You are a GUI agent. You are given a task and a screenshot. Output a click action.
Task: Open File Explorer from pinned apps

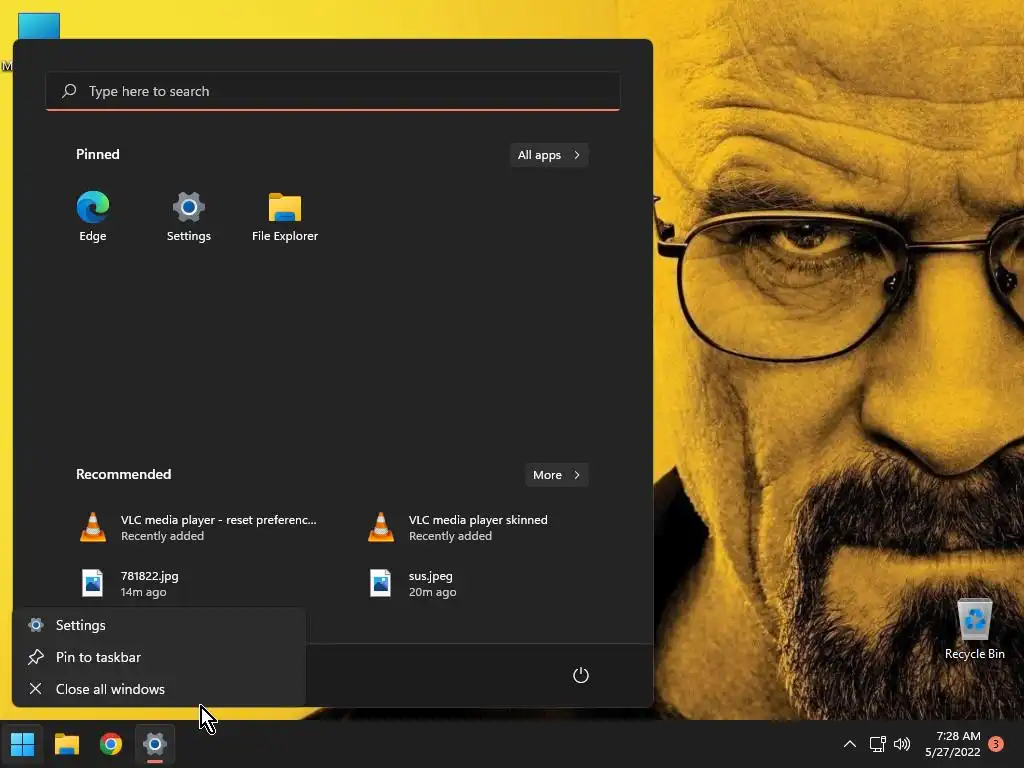[285, 217]
